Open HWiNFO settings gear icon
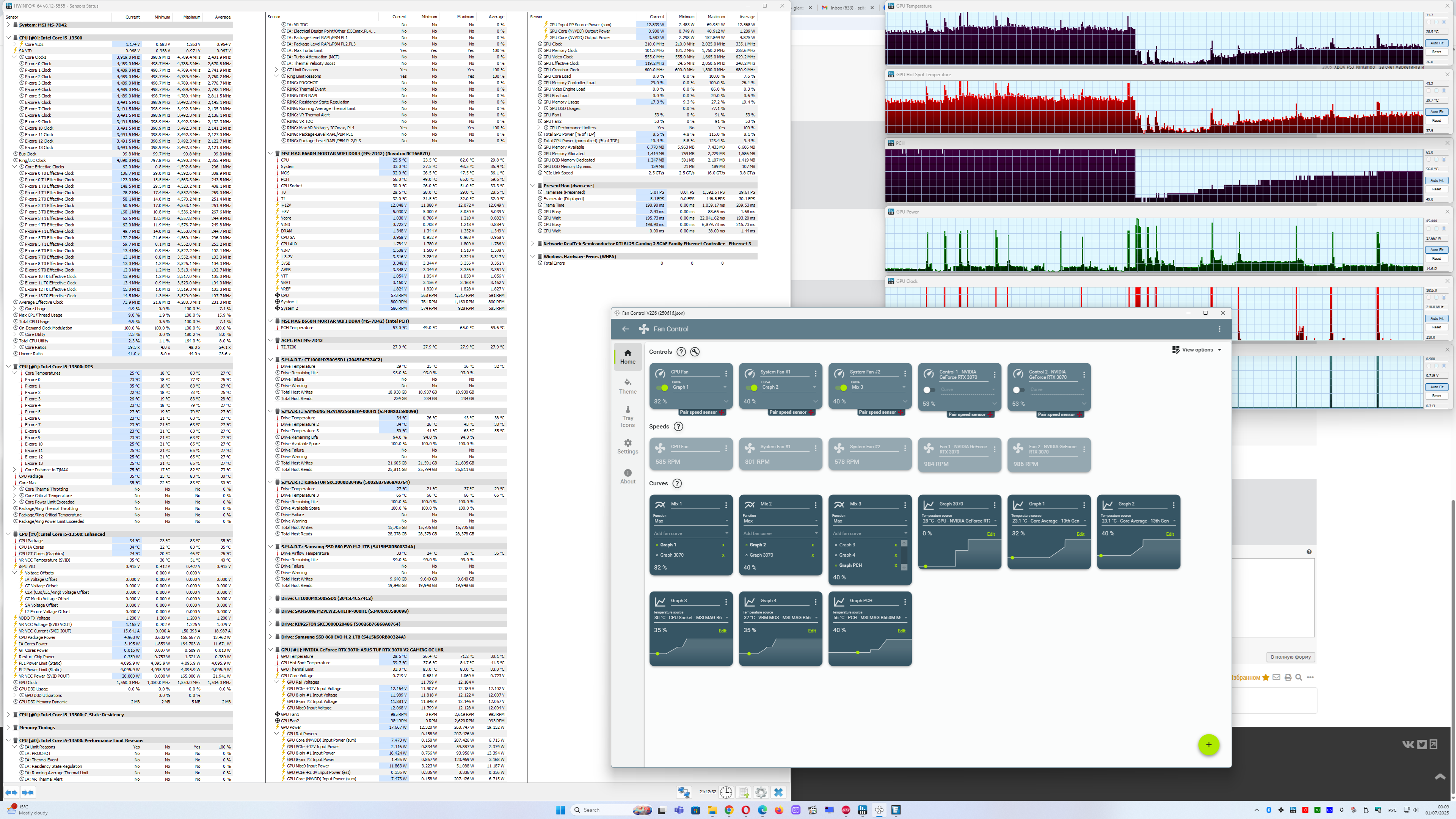 [761, 792]
